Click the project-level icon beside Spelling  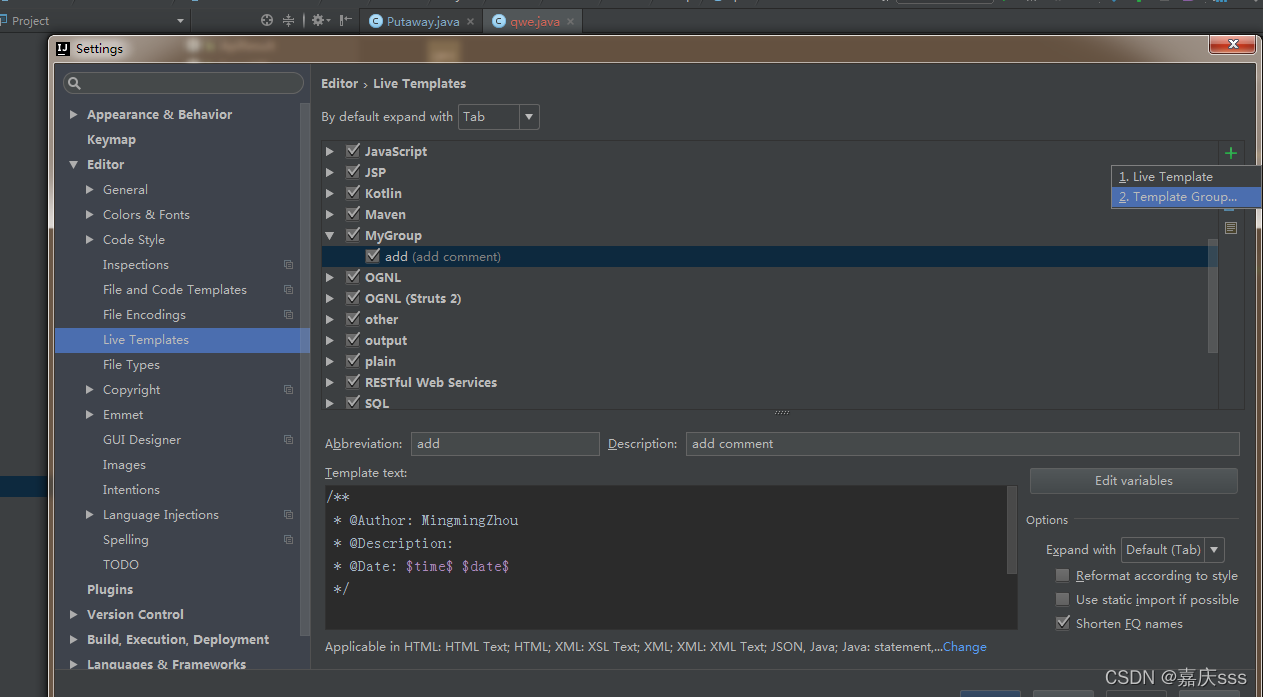click(288, 540)
